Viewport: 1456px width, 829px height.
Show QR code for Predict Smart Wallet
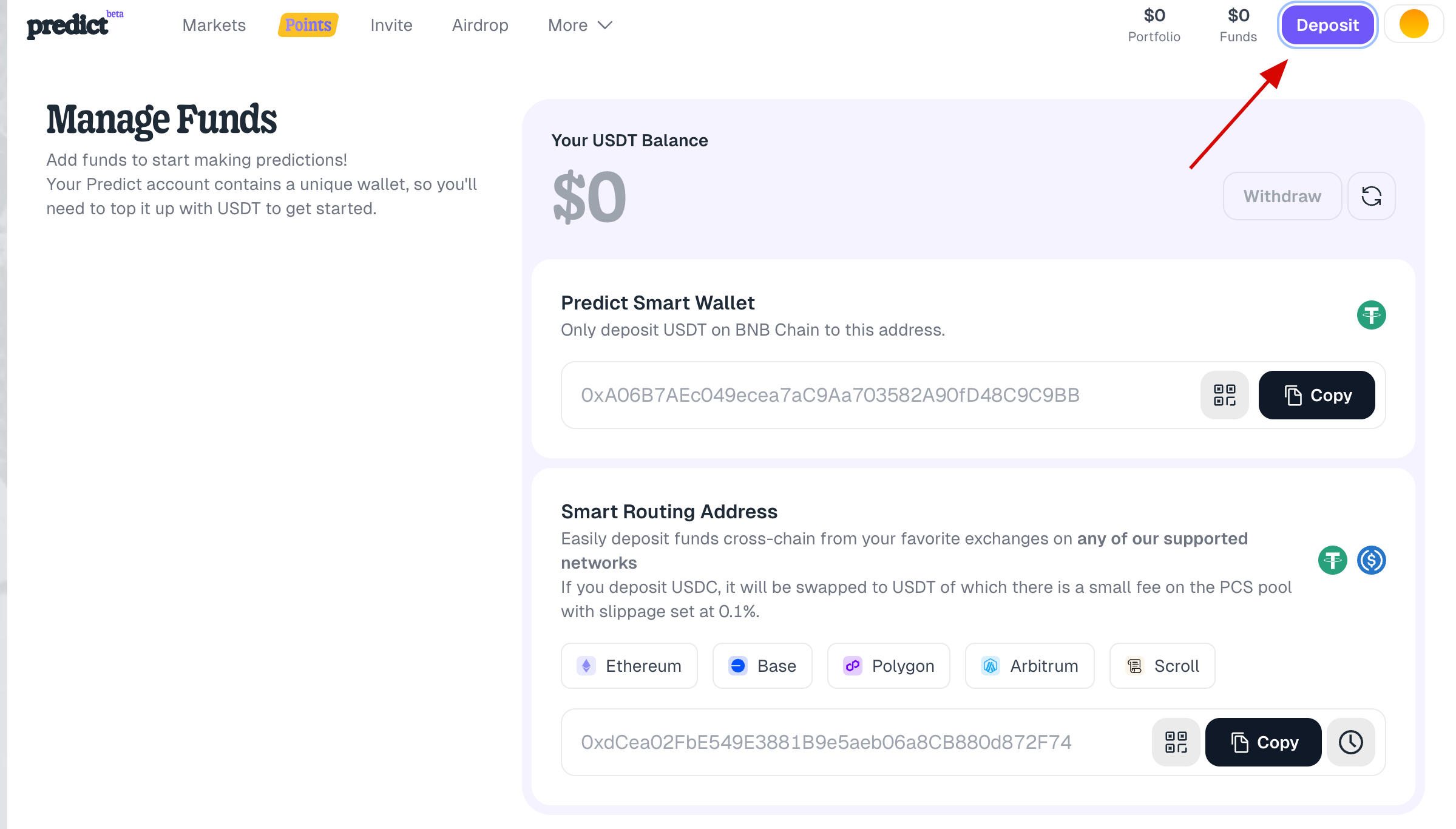point(1224,395)
